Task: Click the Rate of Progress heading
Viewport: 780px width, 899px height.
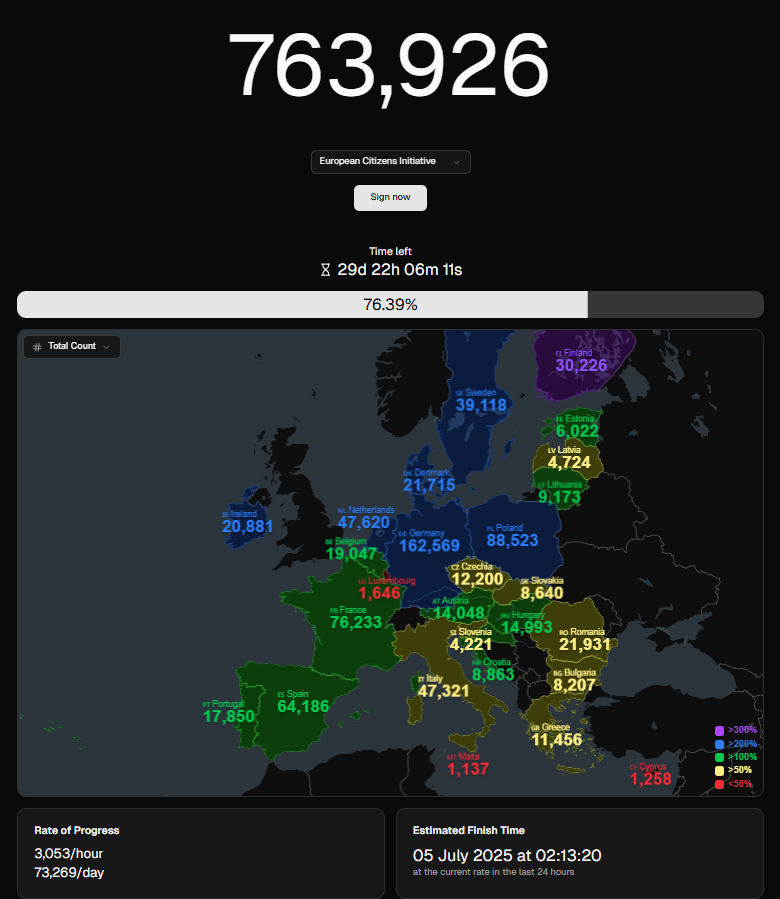Action: pos(77,830)
